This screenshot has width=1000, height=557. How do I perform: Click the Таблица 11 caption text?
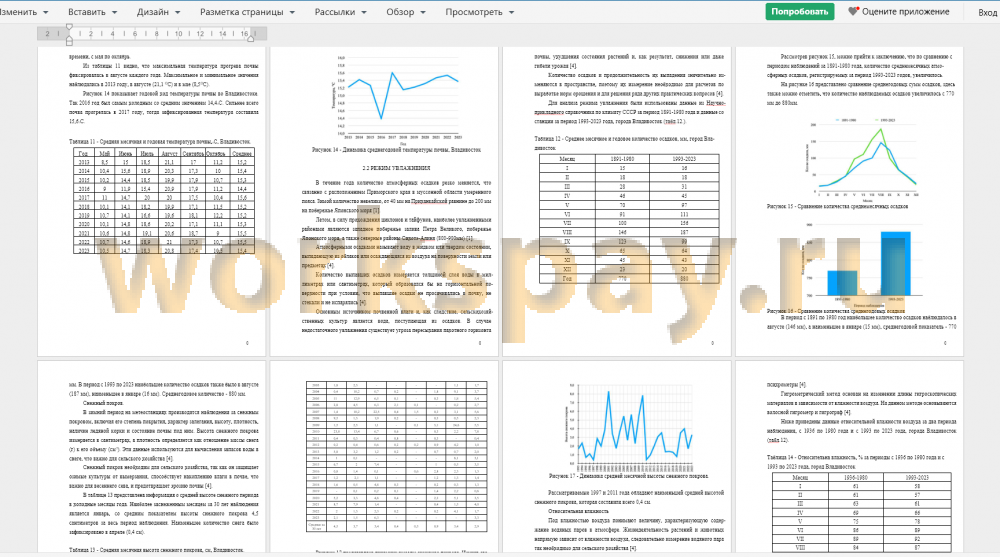159,142
